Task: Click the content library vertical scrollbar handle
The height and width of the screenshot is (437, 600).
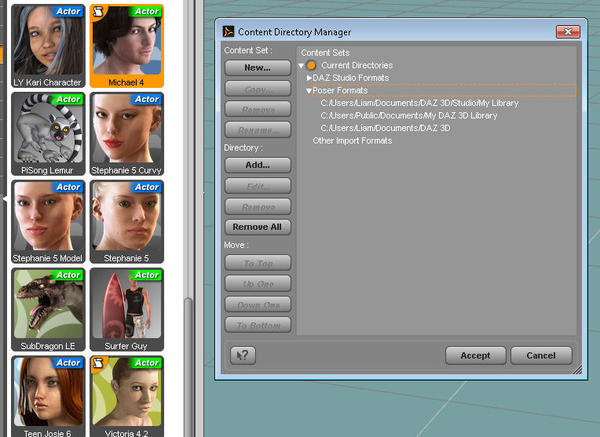Action: (188, 367)
